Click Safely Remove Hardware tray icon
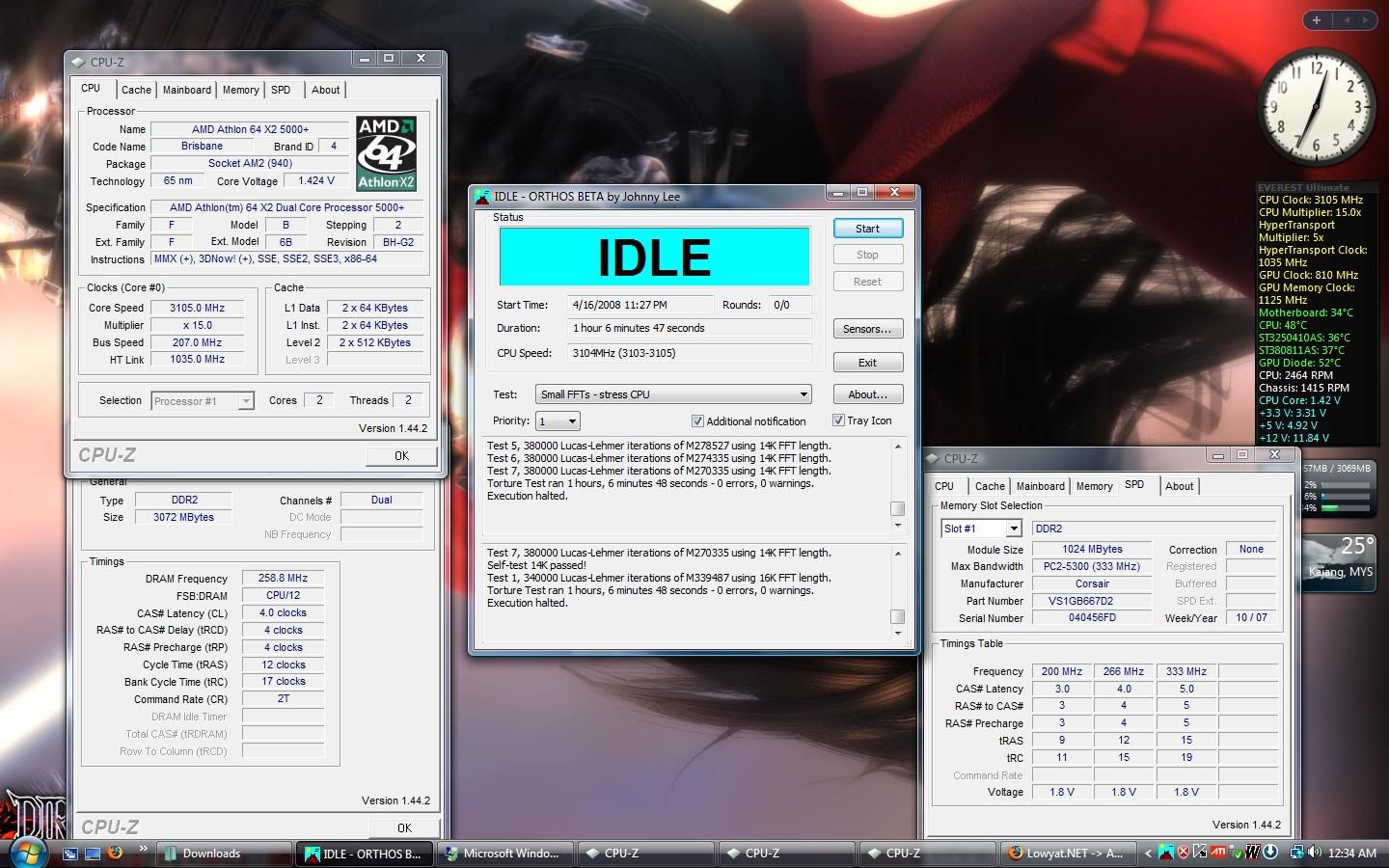The height and width of the screenshot is (868, 1389). (1236, 853)
